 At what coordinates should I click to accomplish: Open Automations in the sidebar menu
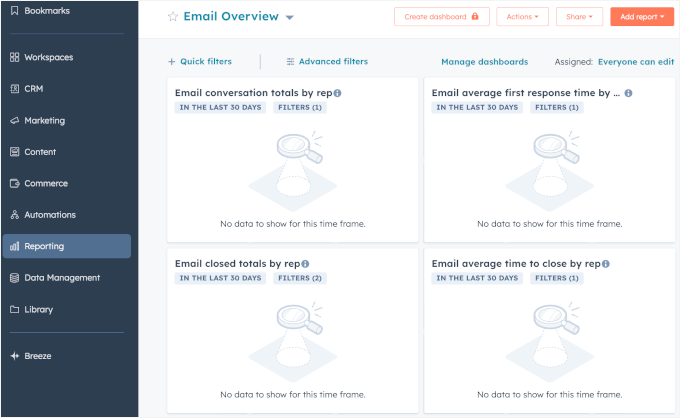[x=49, y=215]
